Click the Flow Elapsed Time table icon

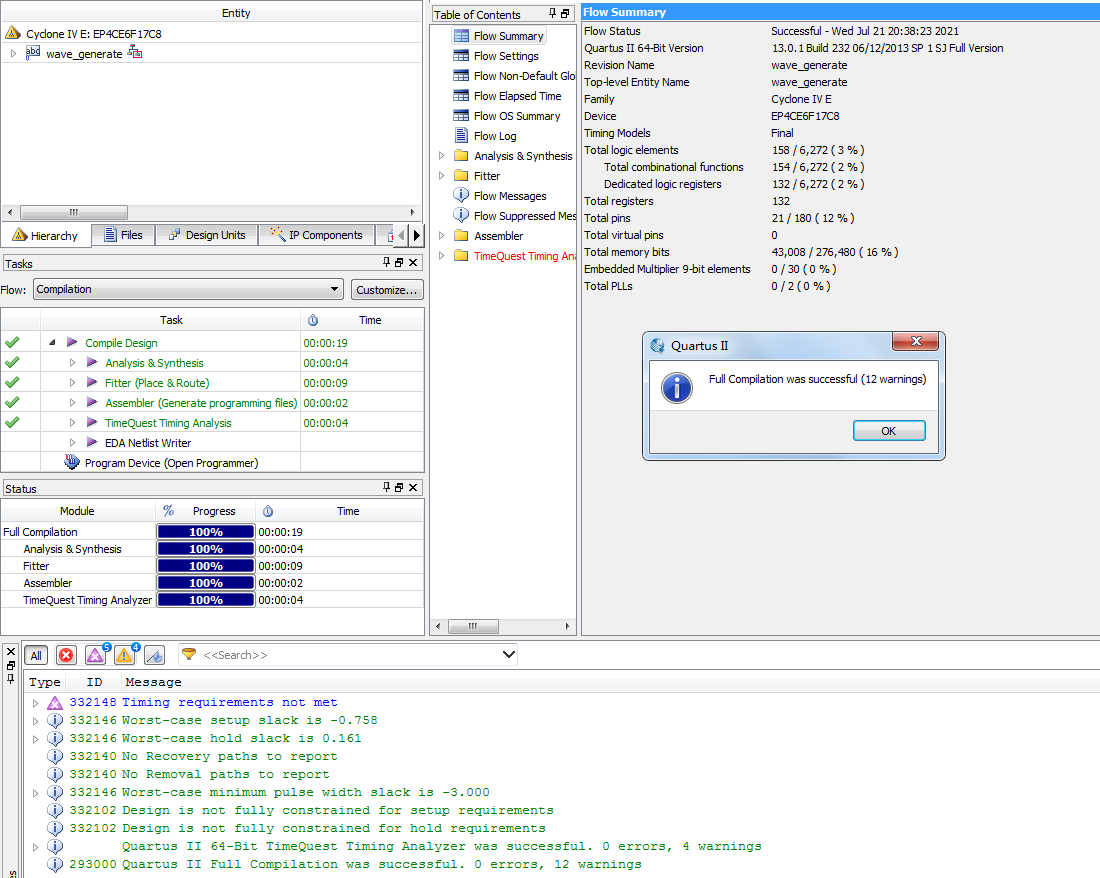coord(461,96)
